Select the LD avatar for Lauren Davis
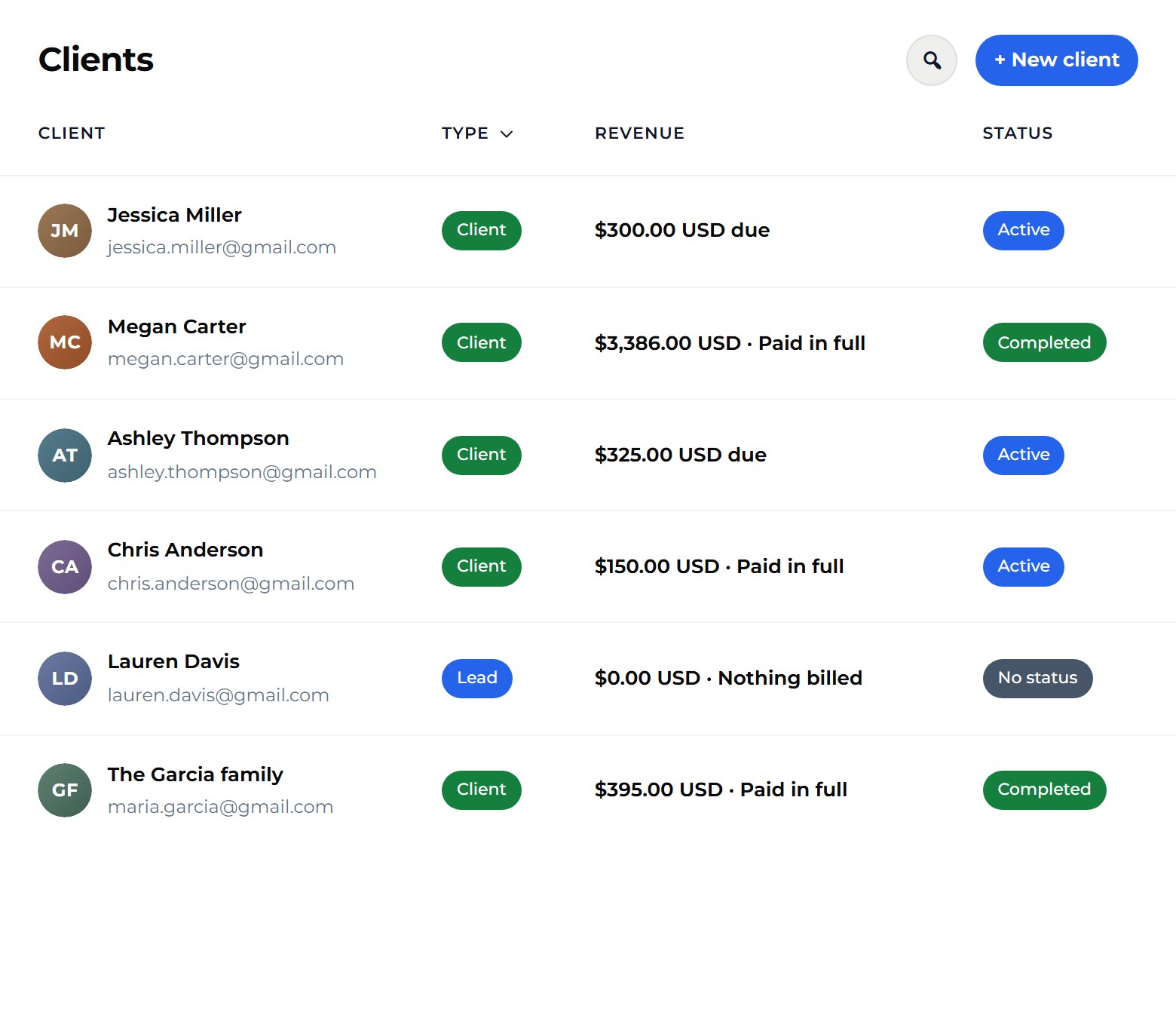Viewport: 1176px width, 1015px height. (65, 679)
